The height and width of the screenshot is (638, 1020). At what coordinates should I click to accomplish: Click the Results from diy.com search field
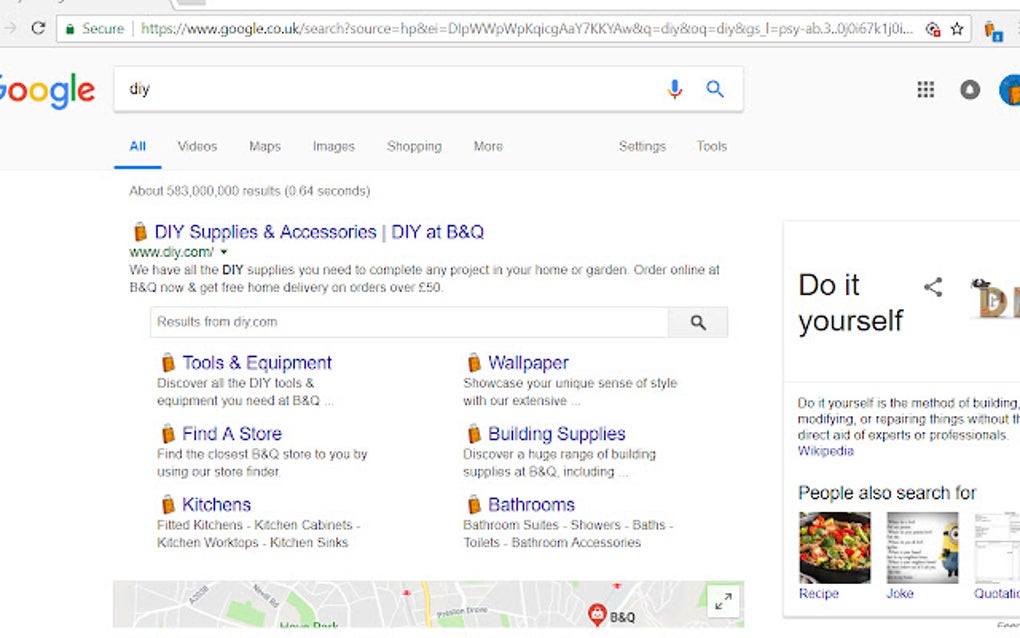click(409, 322)
